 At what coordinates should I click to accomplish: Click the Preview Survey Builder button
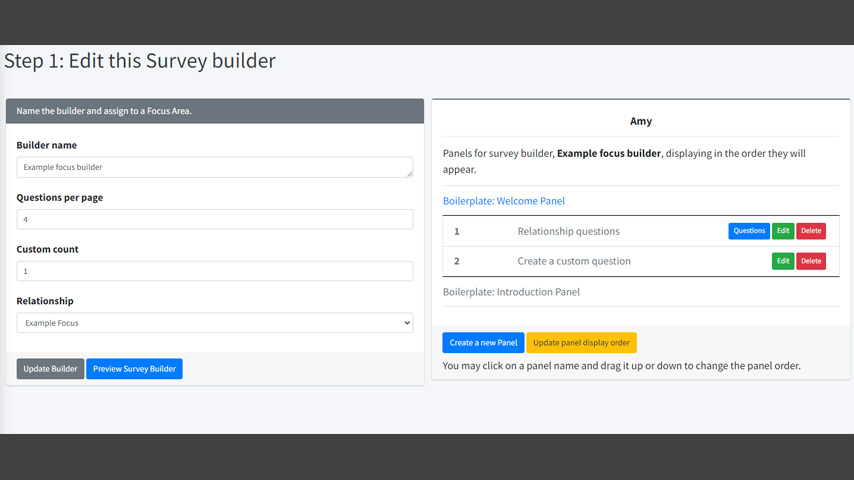coord(134,369)
